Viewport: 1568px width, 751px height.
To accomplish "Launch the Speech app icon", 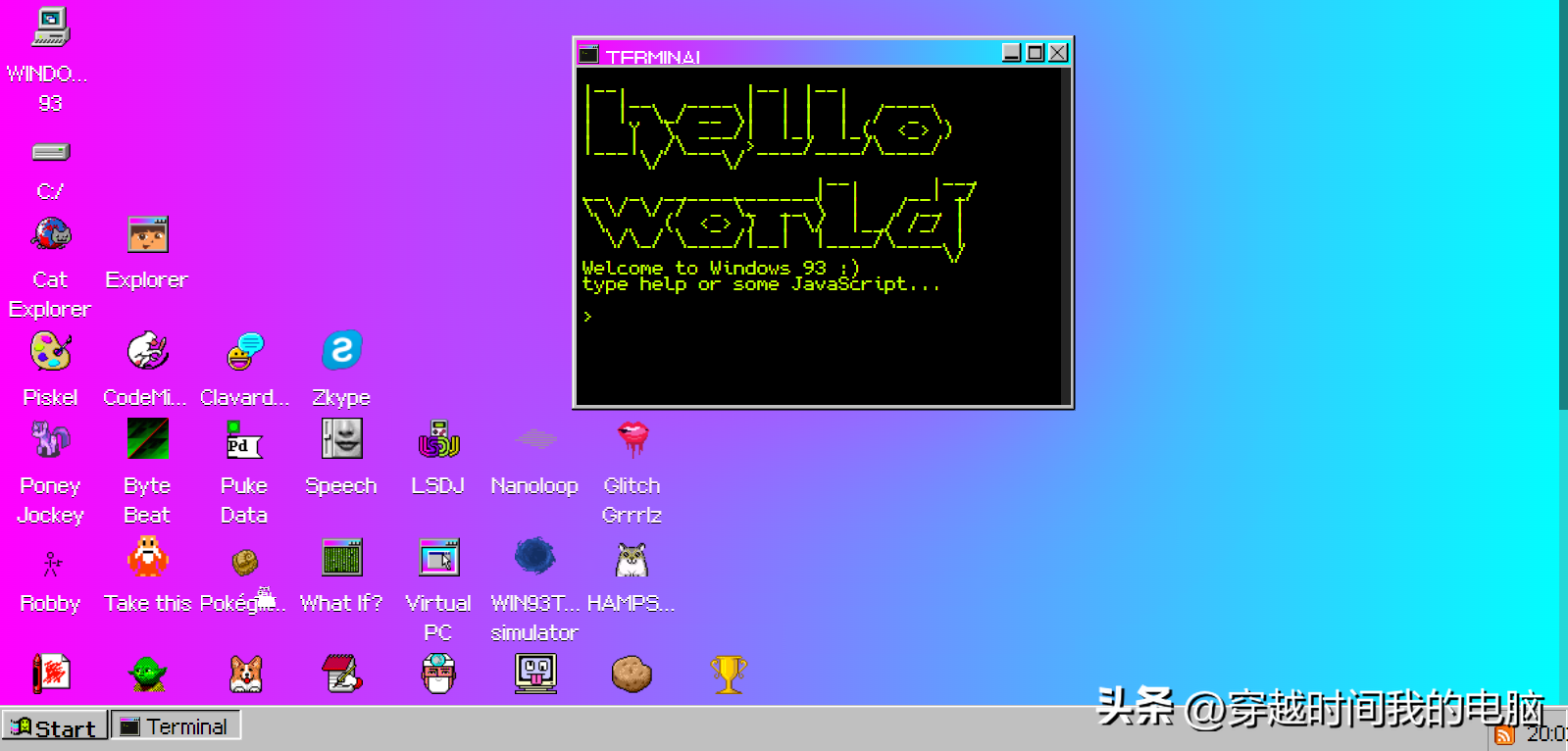I will tap(341, 439).
